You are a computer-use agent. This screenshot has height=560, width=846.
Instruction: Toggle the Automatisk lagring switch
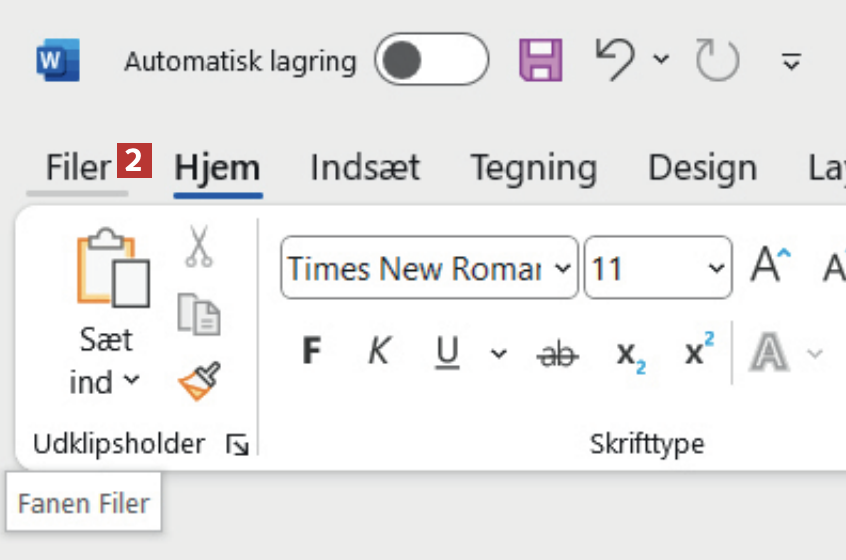(431, 61)
